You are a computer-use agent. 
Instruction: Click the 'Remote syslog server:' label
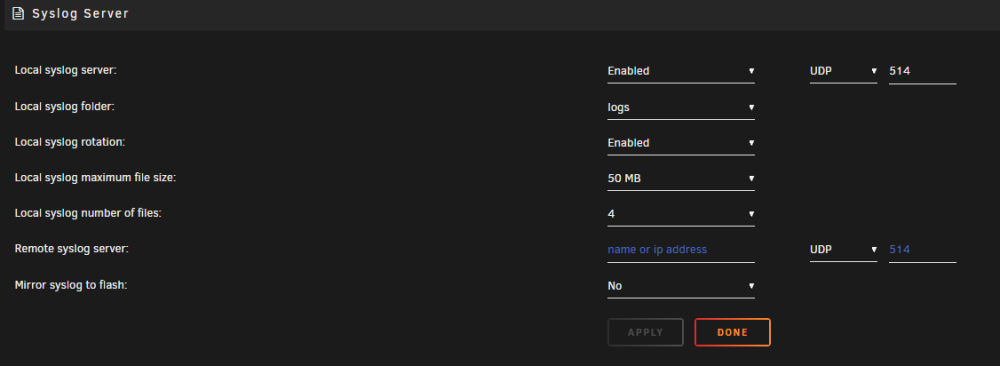[72, 249]
